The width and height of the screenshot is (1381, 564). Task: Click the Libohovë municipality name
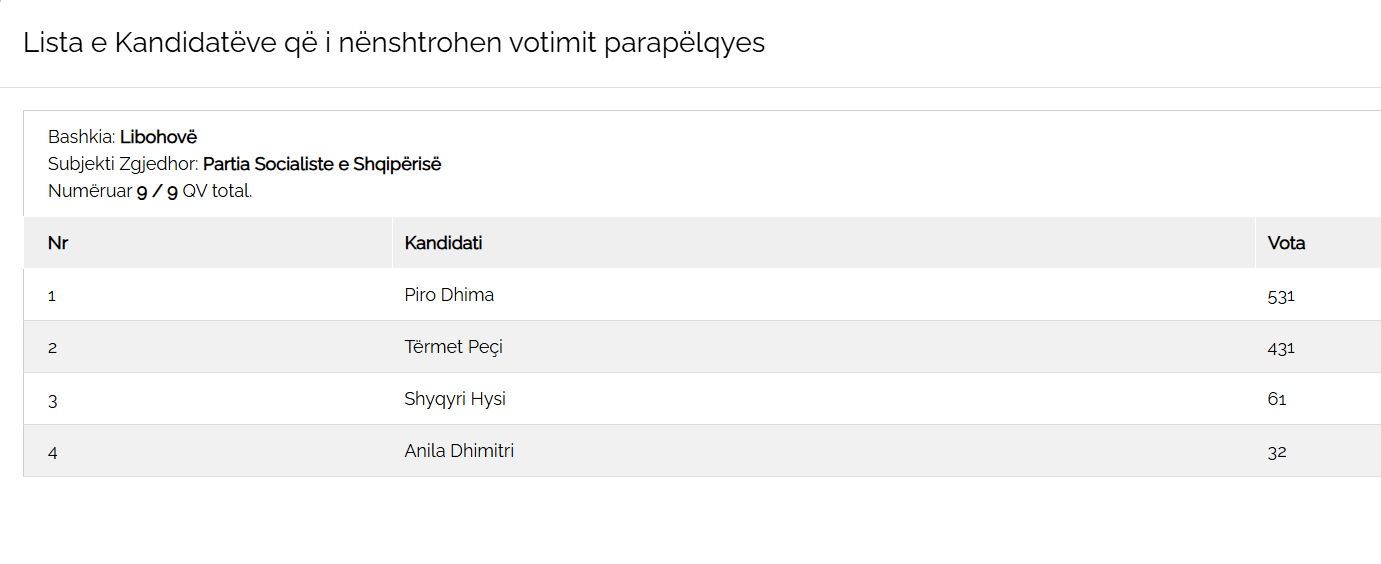158,137
